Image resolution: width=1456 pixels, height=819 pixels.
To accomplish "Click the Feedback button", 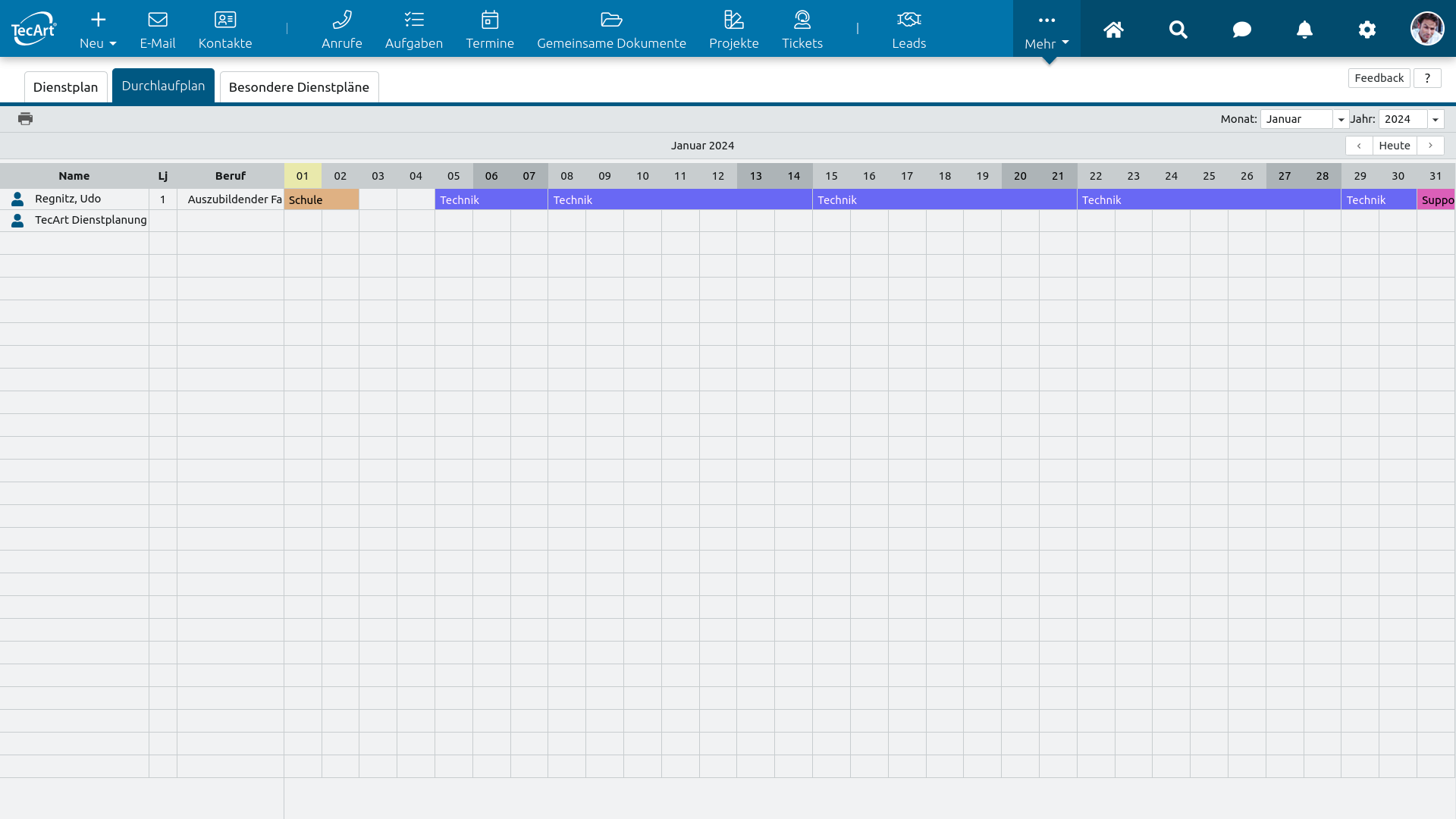I will coord(1379,78).
